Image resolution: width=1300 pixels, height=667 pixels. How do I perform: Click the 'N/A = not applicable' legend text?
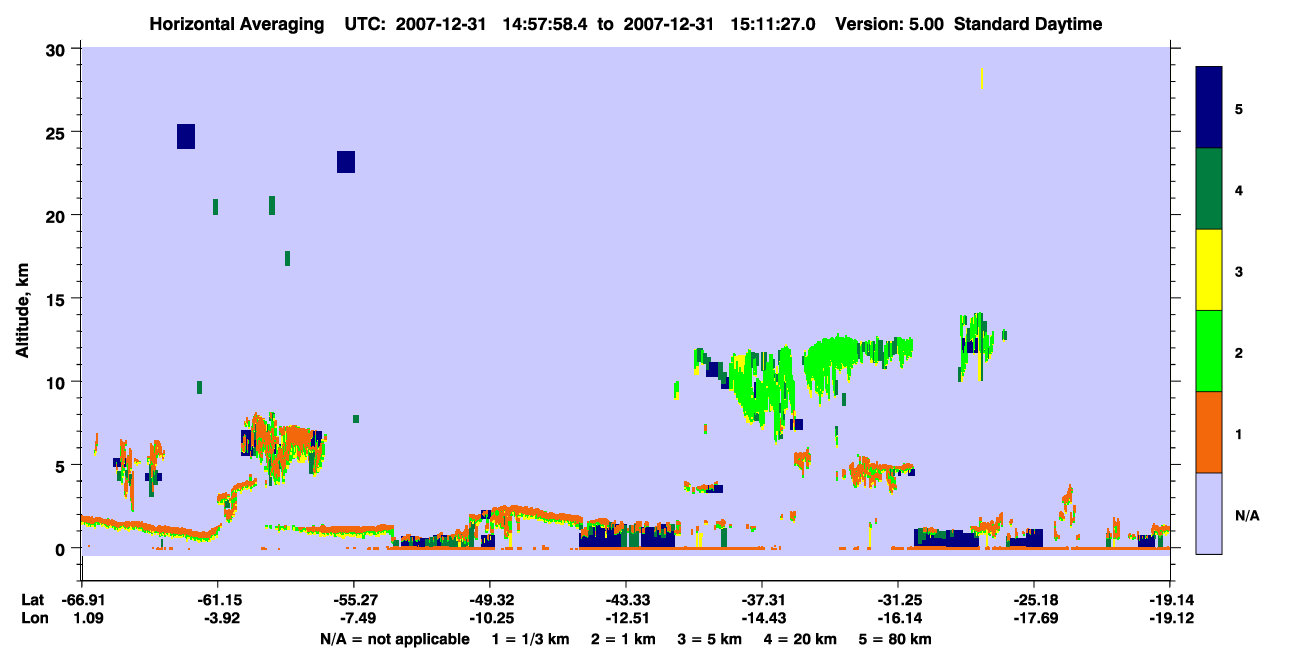coord(394,639)
